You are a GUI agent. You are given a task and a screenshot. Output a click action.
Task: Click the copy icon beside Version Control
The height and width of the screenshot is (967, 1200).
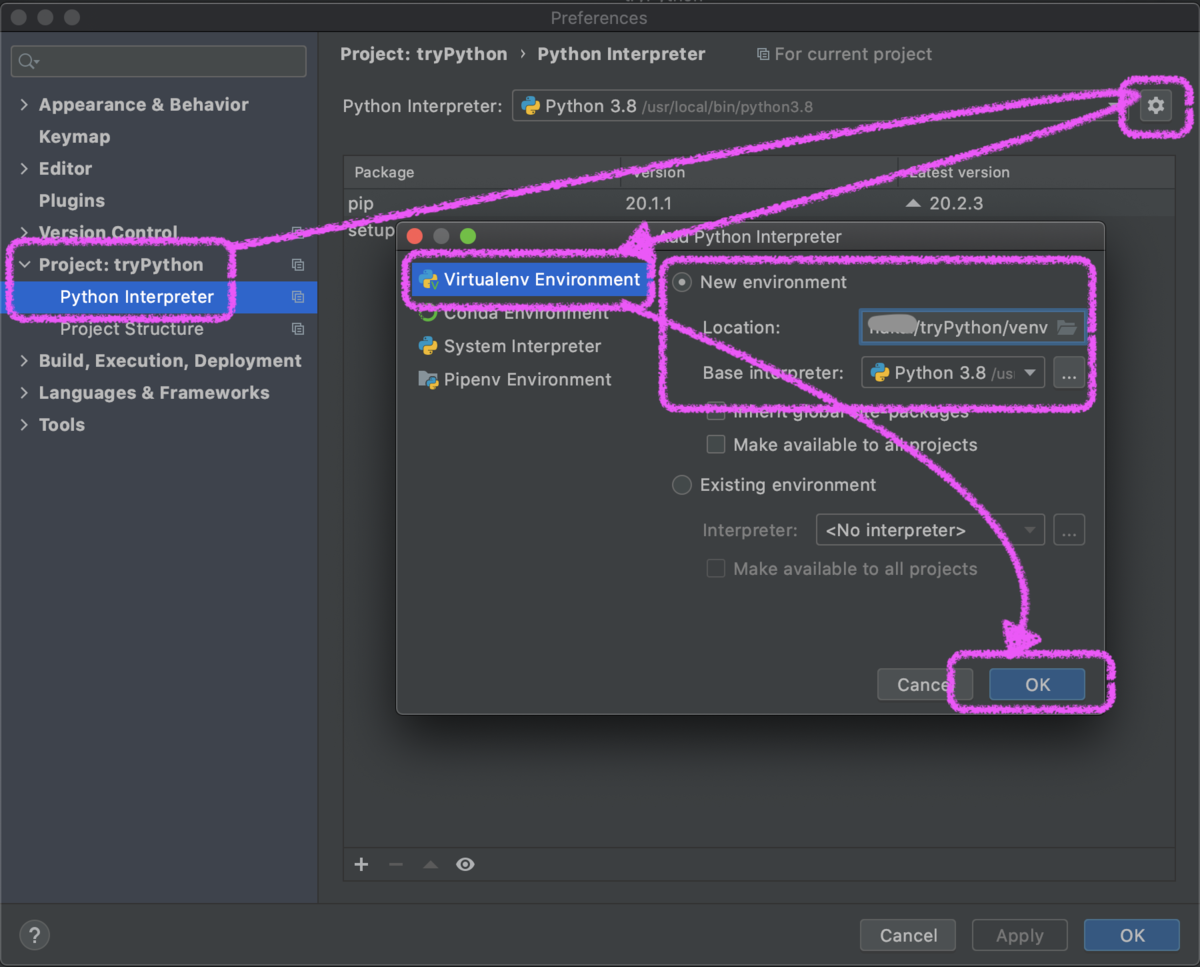pos(297,232)
